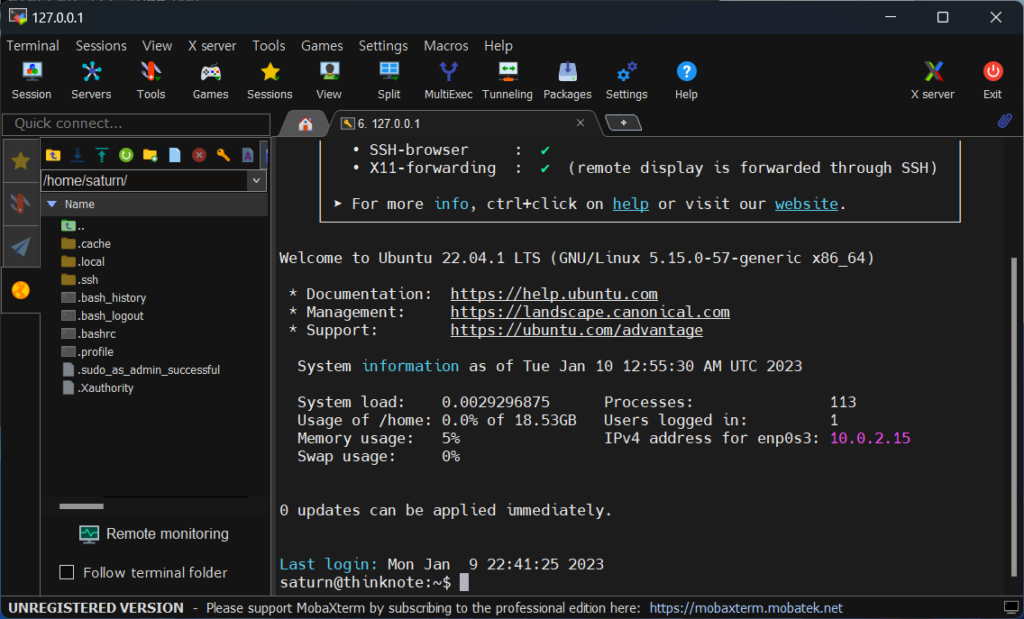1024x619 pixels.
Task: Open the star Sessions sidebar tab
Action: coord(21,161)
